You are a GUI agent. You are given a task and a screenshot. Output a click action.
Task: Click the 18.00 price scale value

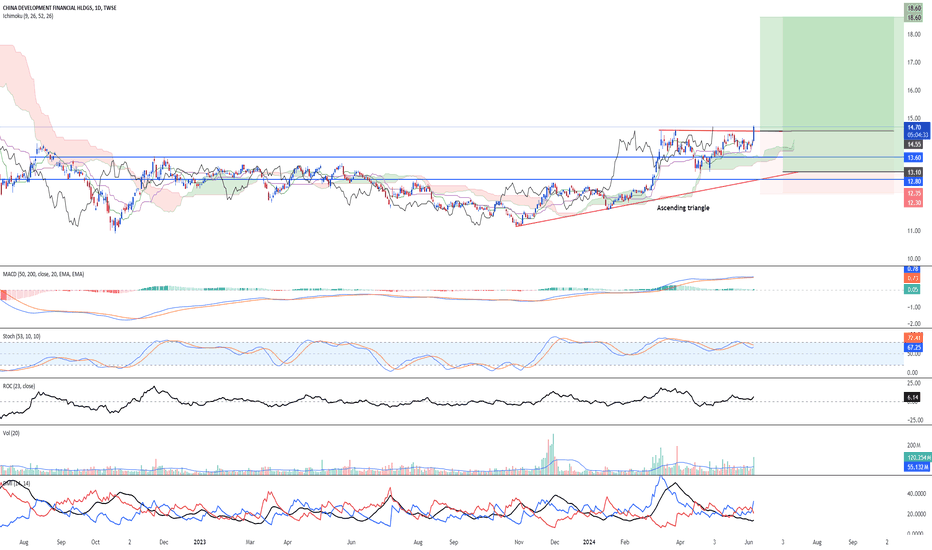(914, 34)
